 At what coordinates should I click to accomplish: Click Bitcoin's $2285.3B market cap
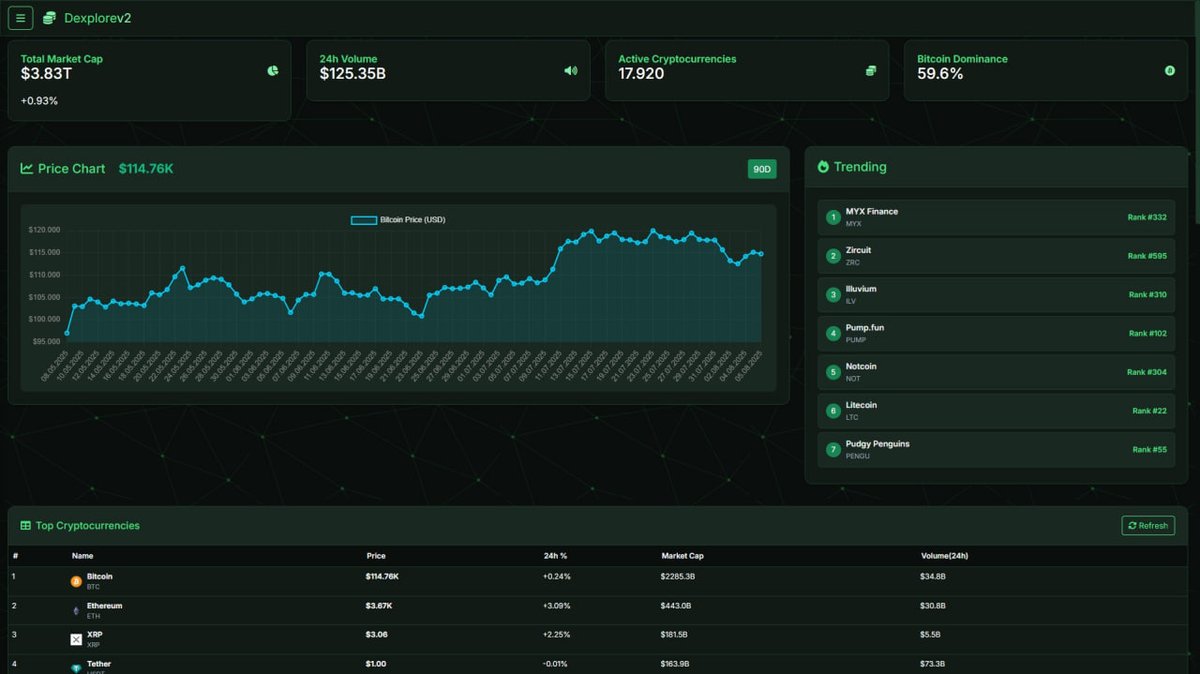tap(678, 577)
